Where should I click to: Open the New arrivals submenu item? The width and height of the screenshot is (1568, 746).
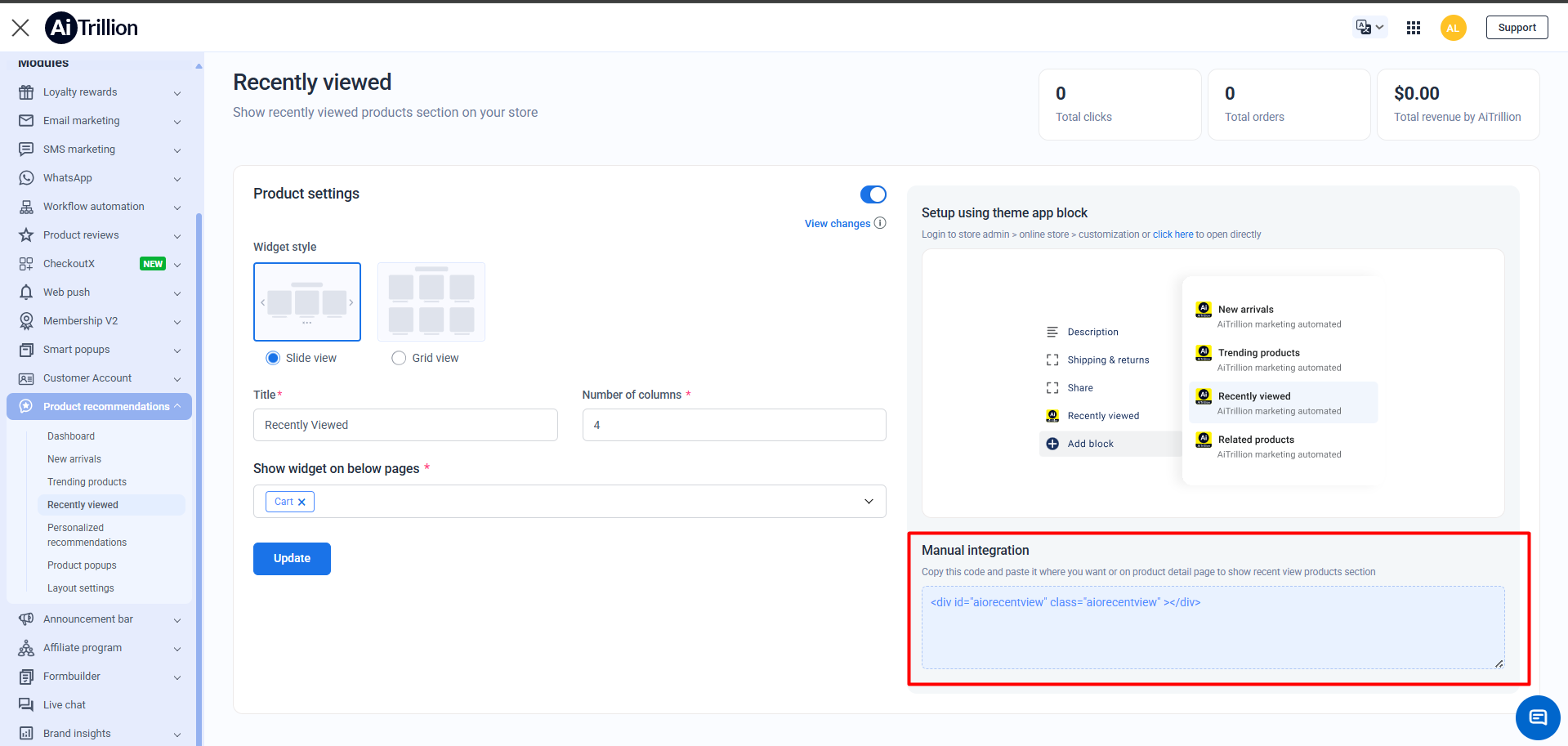click(x=74, y=459)
